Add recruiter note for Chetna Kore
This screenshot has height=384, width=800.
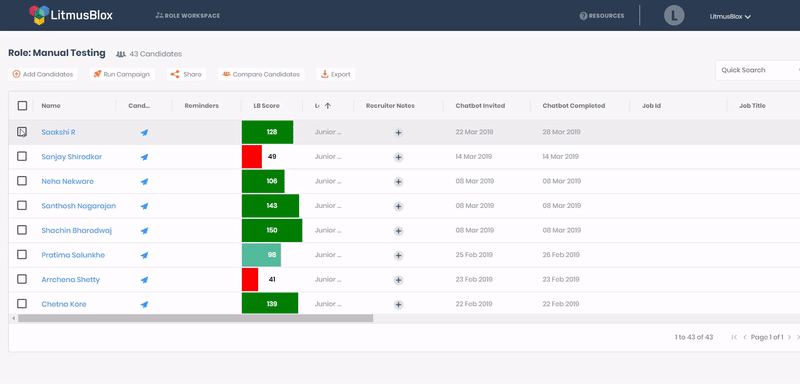coord(398,304)
